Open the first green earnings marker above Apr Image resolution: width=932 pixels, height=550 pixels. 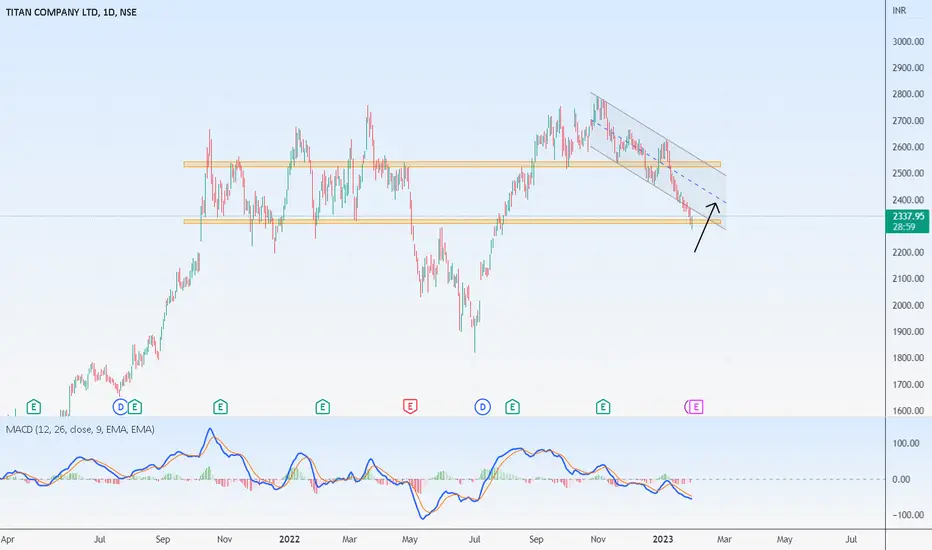click(34, 407)
